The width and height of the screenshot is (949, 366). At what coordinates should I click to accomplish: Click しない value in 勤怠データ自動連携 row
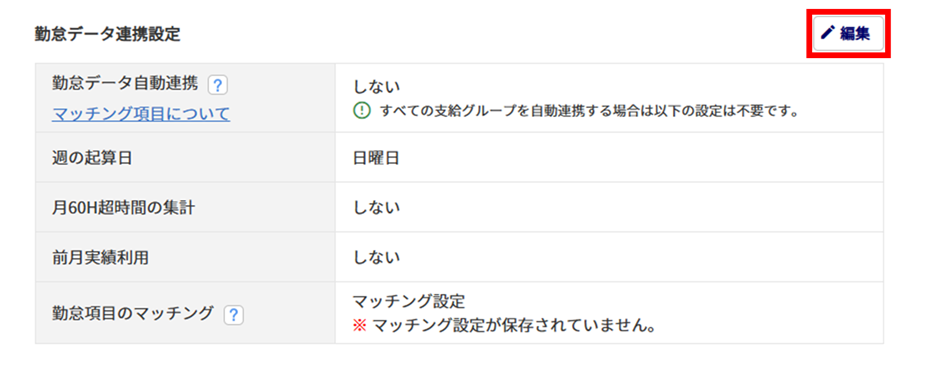click(x=376, y=88)
